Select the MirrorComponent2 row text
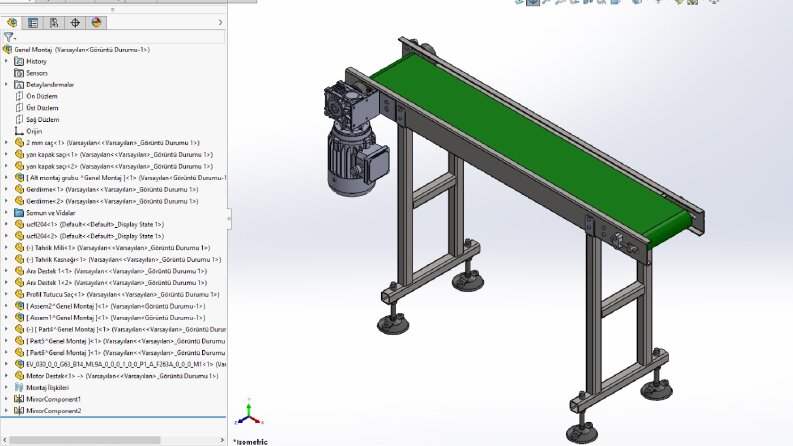This screenshot has width=793, height=446. [54, 411]
